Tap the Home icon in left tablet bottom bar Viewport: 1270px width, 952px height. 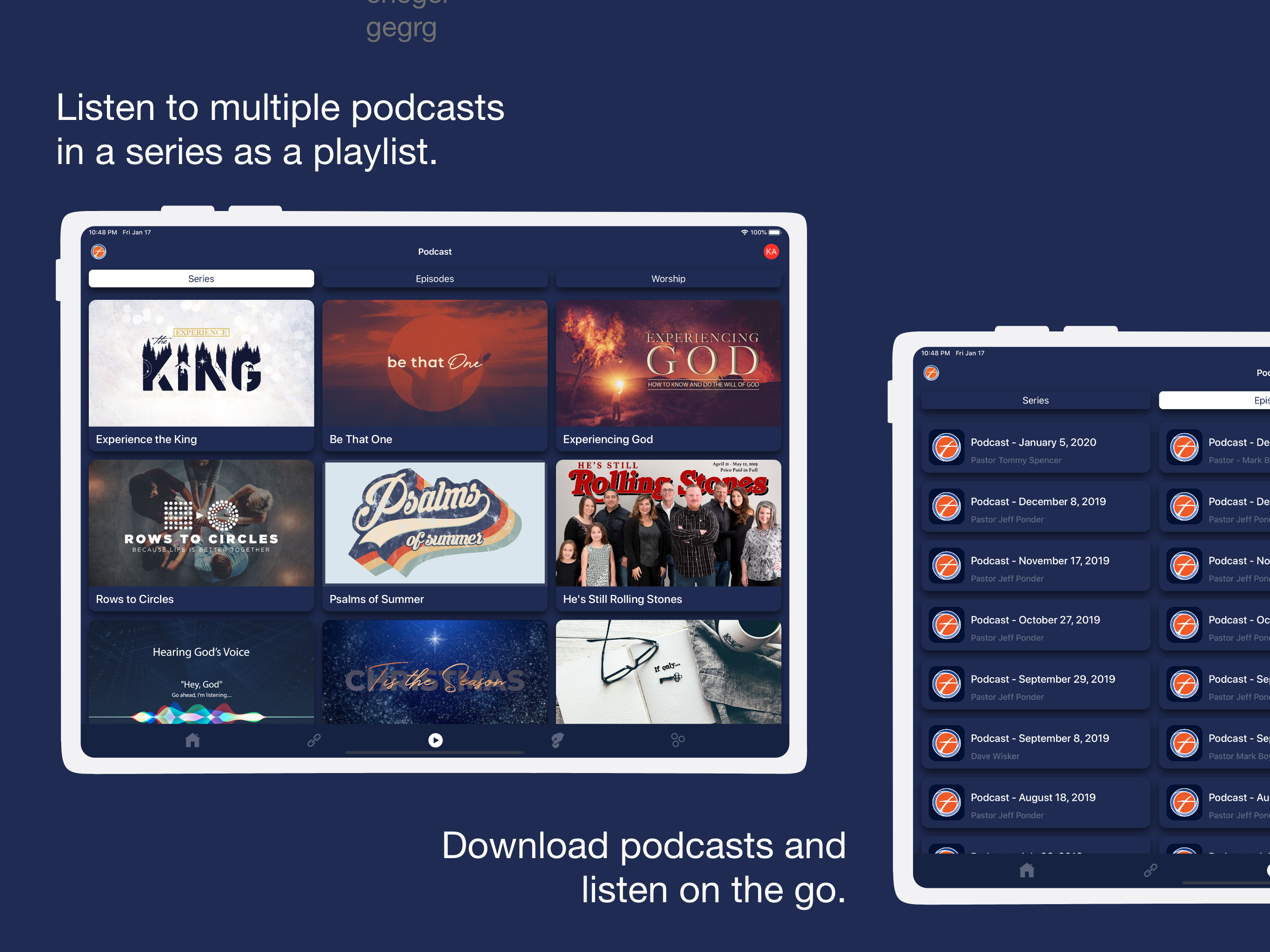pyautogui.click(x=192, y=740)
